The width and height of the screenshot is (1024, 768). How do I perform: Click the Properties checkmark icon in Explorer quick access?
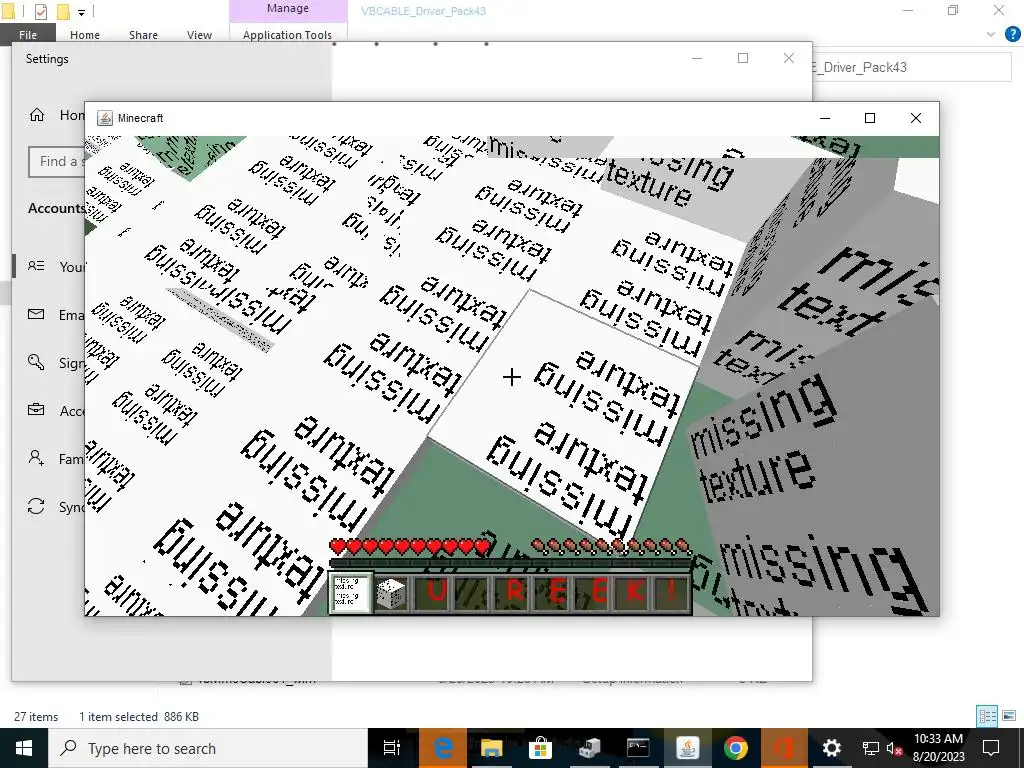40,11
